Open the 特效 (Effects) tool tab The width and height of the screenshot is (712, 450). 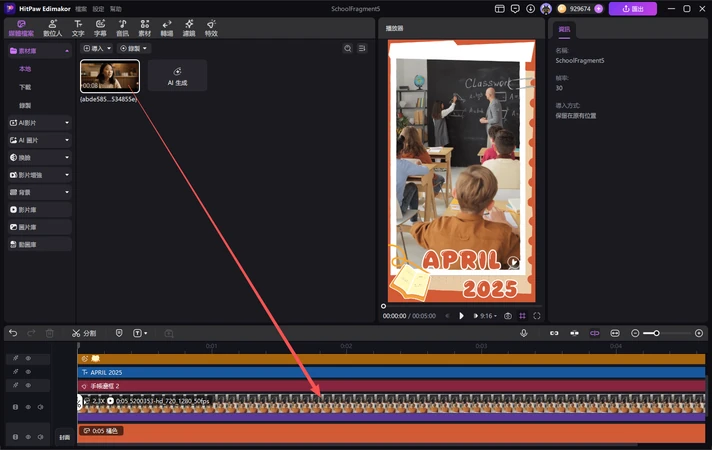click(211, 28)
